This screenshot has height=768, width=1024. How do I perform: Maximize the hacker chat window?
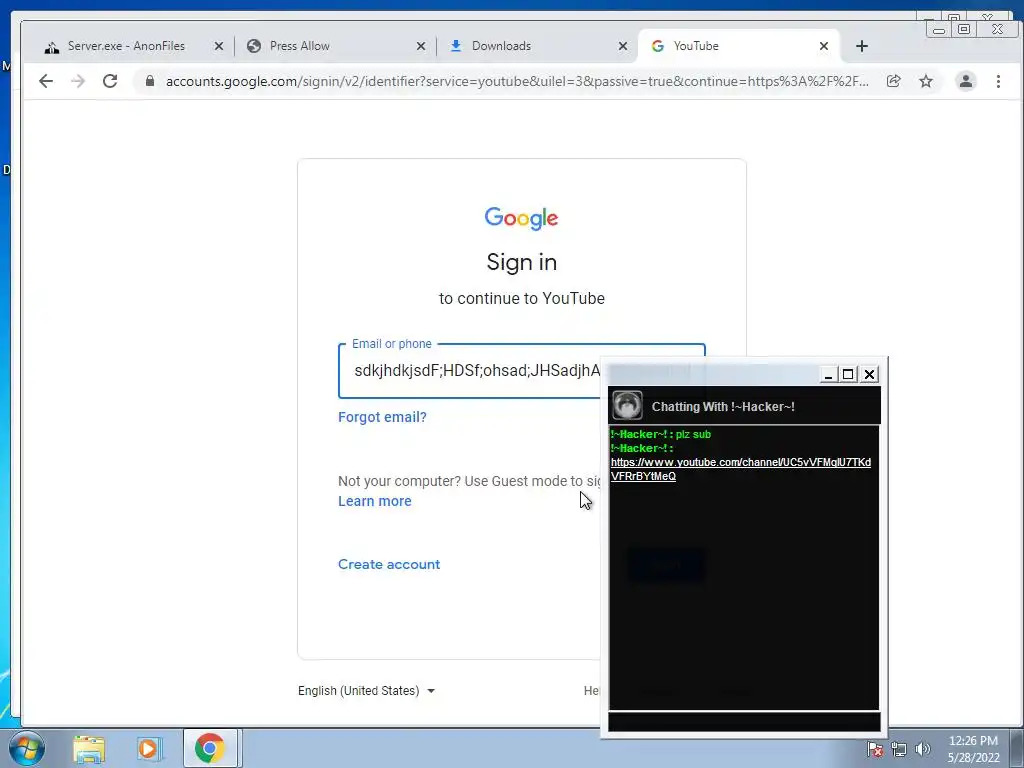tap(848, 374)
